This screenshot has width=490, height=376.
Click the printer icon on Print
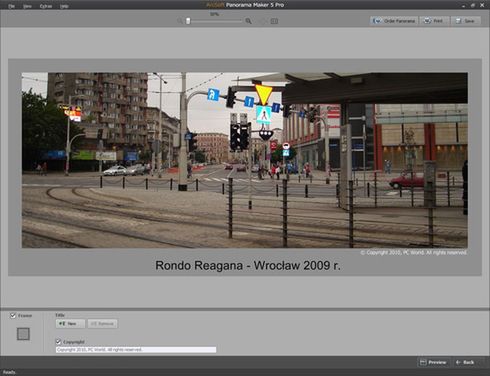coord(427,21)
